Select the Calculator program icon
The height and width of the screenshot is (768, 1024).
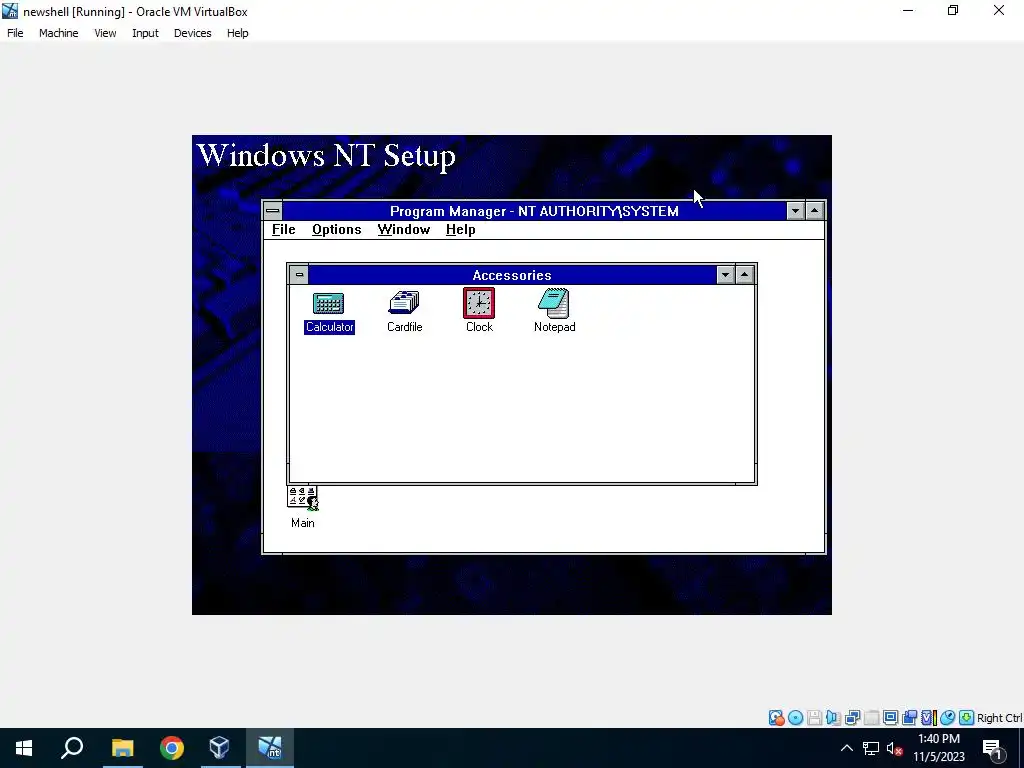coord(329,311)
